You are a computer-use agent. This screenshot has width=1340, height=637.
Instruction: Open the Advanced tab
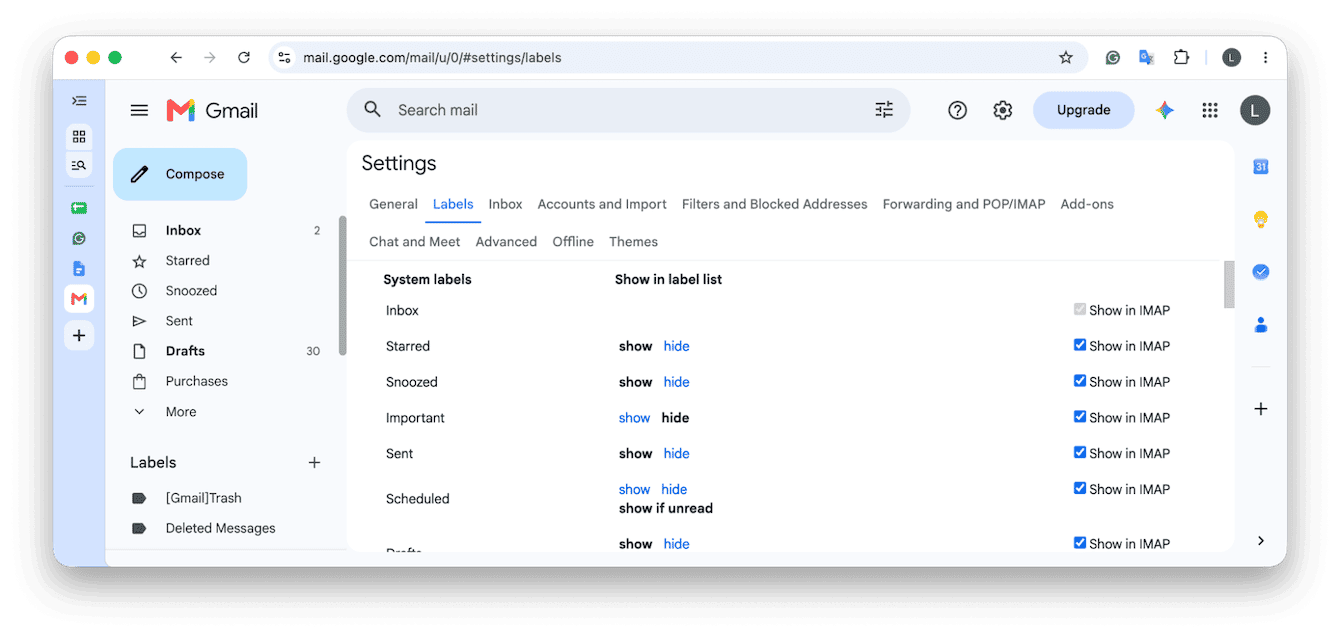(506, 242)
